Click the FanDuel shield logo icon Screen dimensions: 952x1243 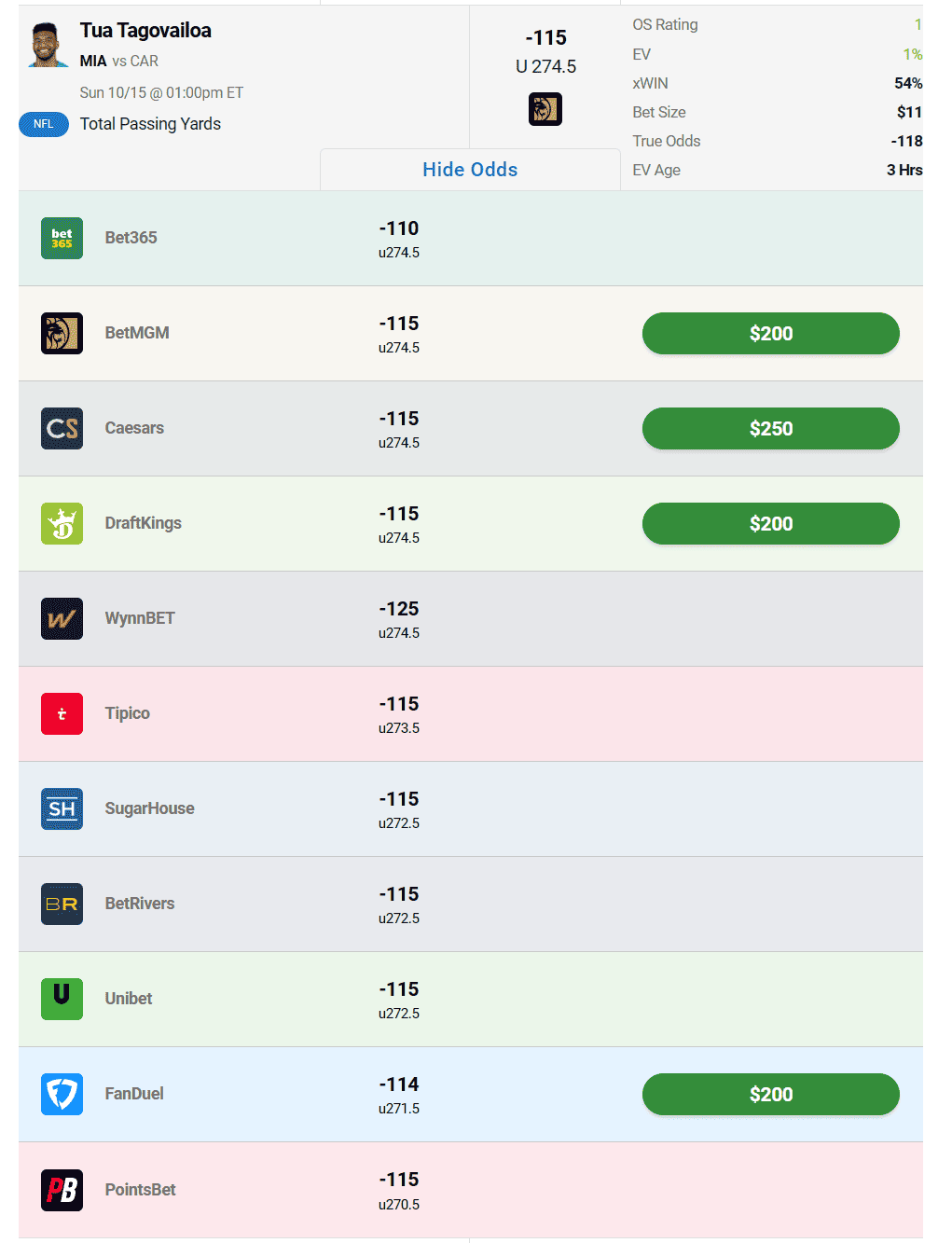[x=62, y=1094]
